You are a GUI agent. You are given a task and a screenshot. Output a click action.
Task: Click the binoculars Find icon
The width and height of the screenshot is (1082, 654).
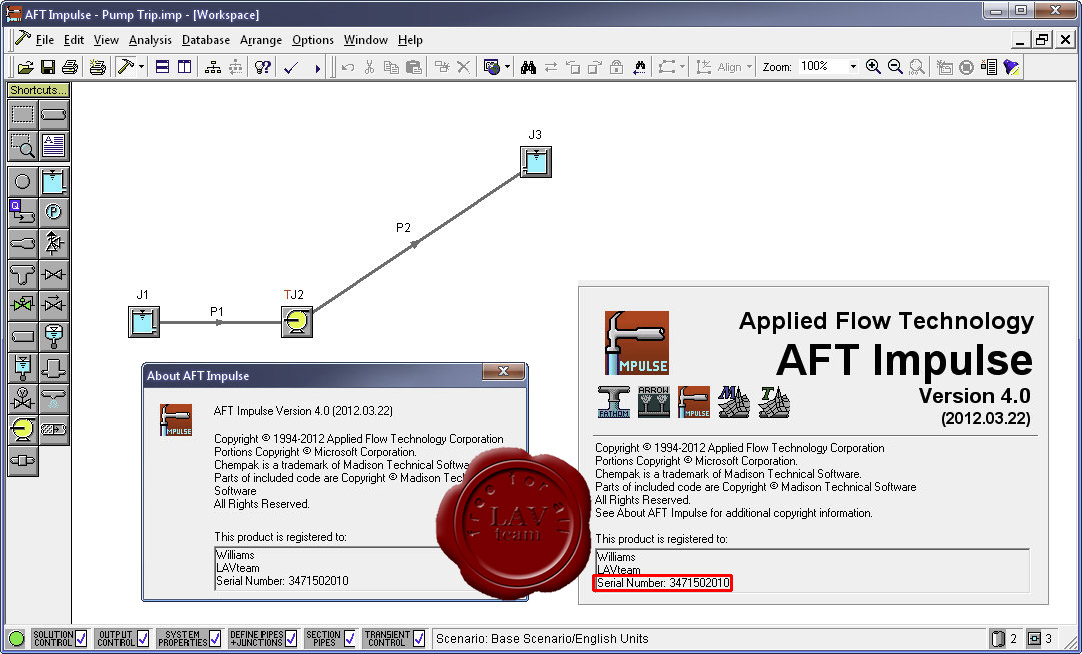(x=529, y=67)
